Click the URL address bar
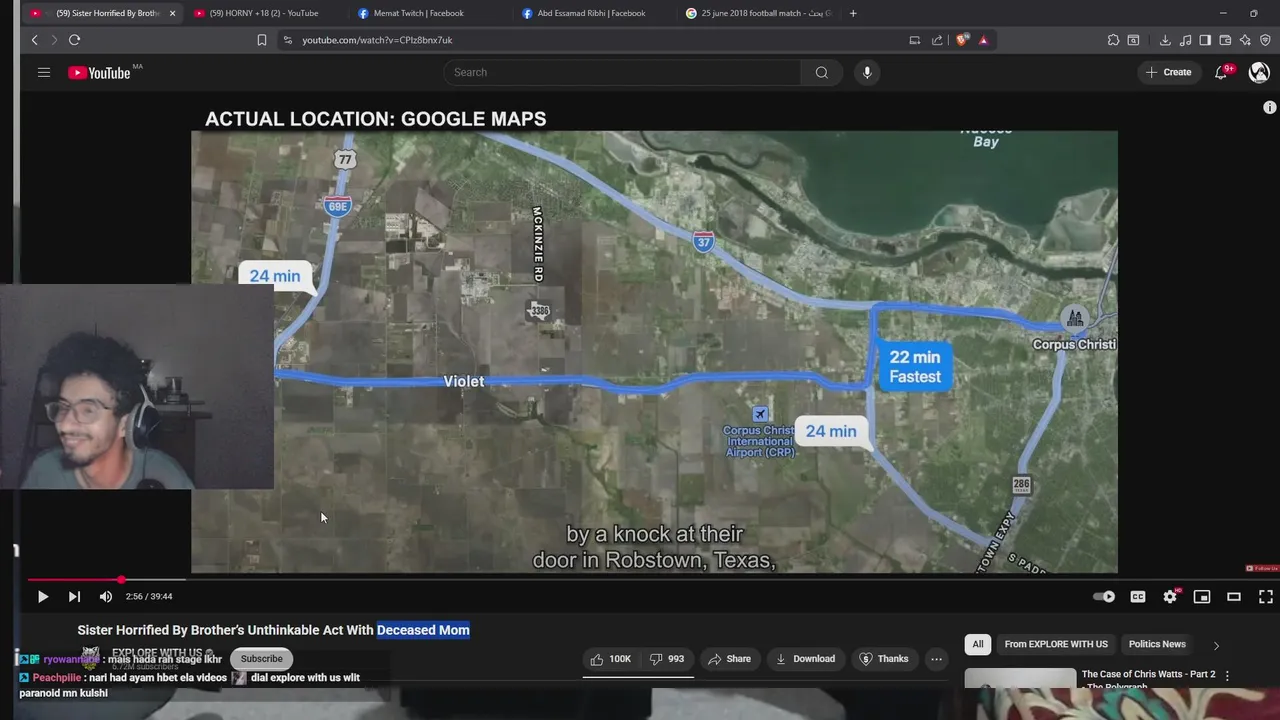Image resolution: width=1280 pixels, height=720 pixels. pyautogui.click(x=590, y=40)
